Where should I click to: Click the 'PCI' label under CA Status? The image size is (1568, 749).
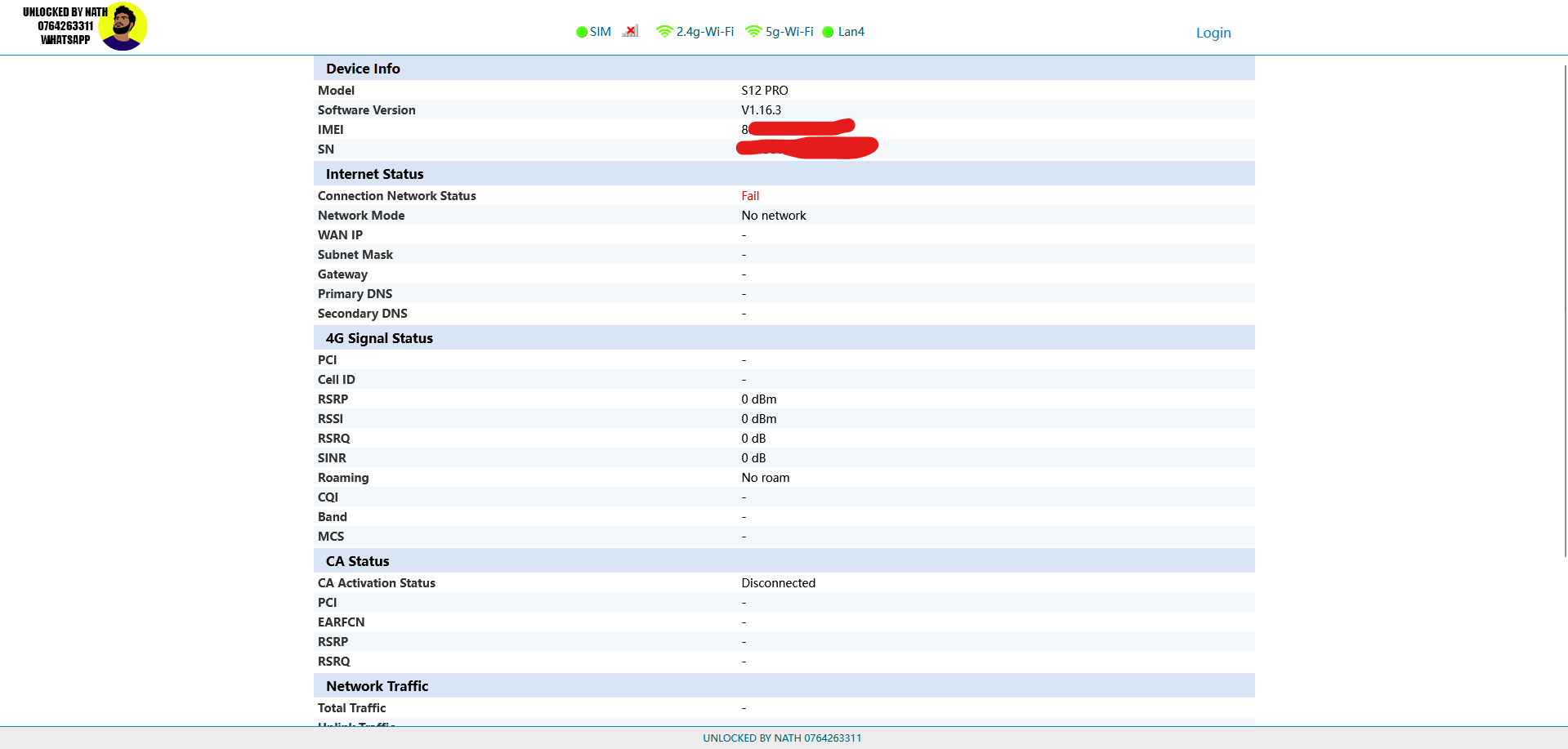(327, 603)
